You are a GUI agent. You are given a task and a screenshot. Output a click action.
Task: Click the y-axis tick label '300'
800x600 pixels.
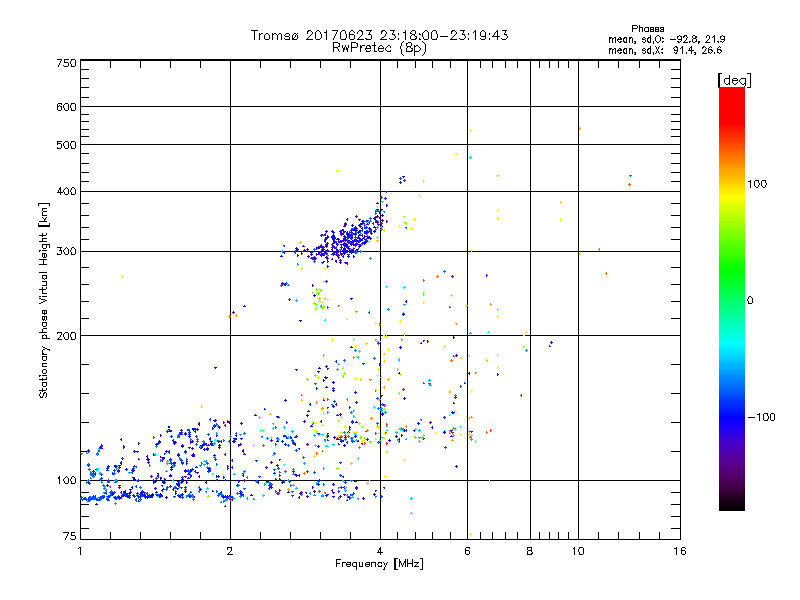coord(66,251)
